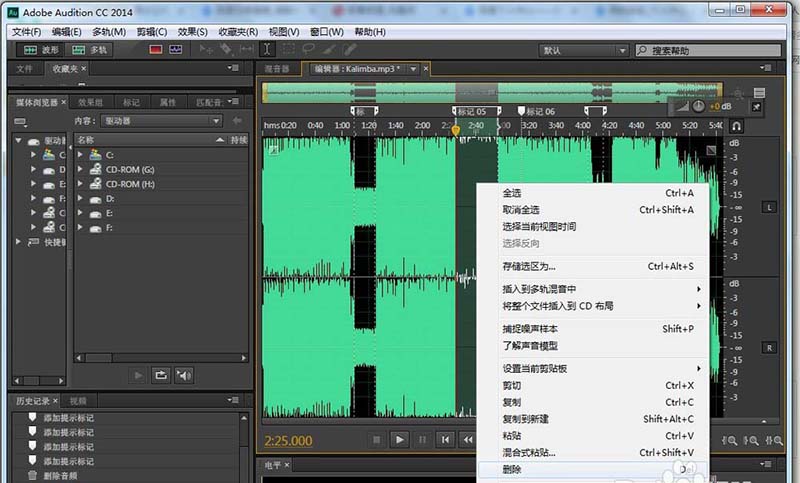This screenshot has width=800, height=483.
Task: Switch to Multitrack (多轨) view
Action: pyautogui.click(x=89, y=50)
